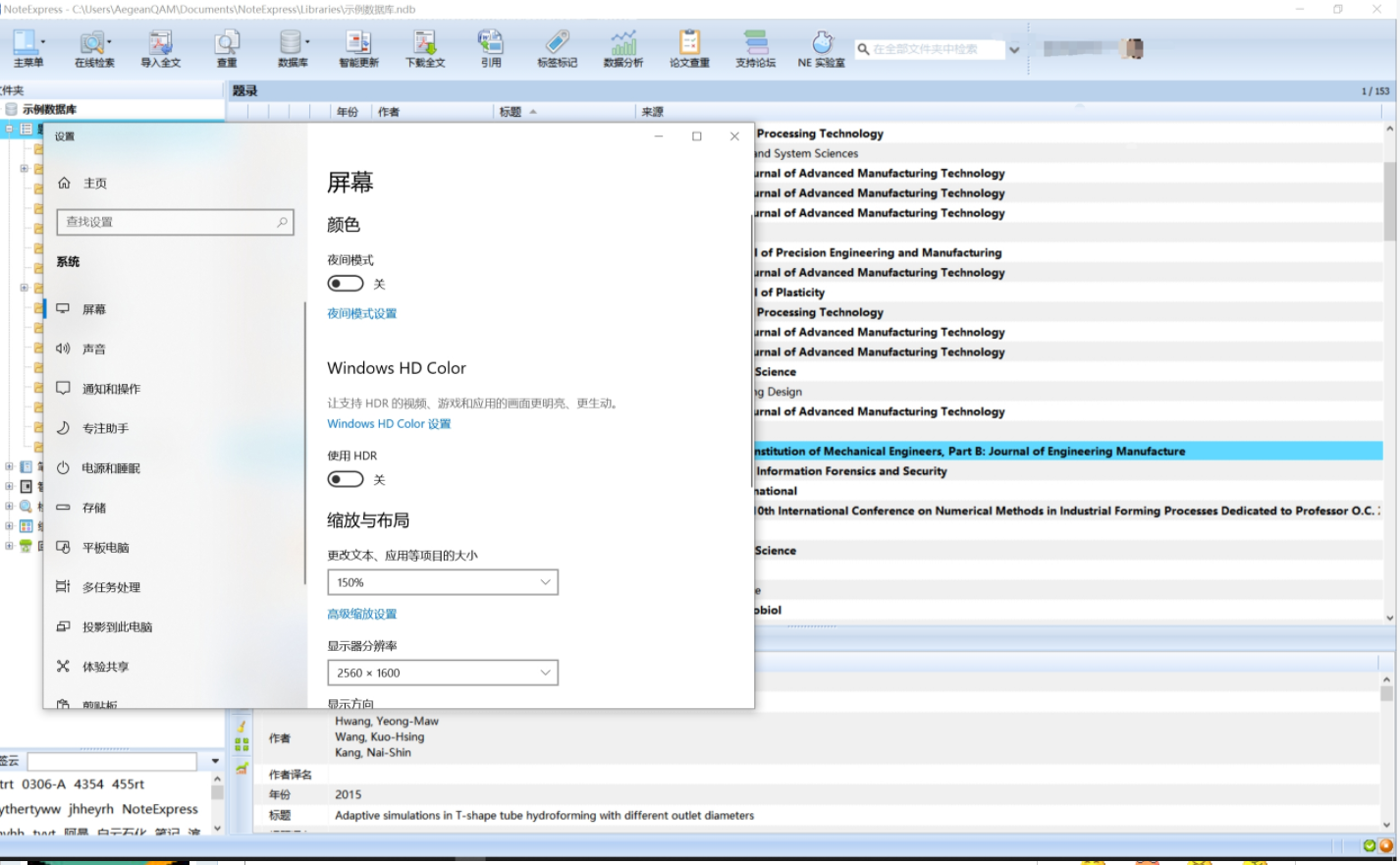Screen dimensions: 1400x865
Task: Open the 在线检索 dropdown arrow
Action: click(x=109, y=42)
